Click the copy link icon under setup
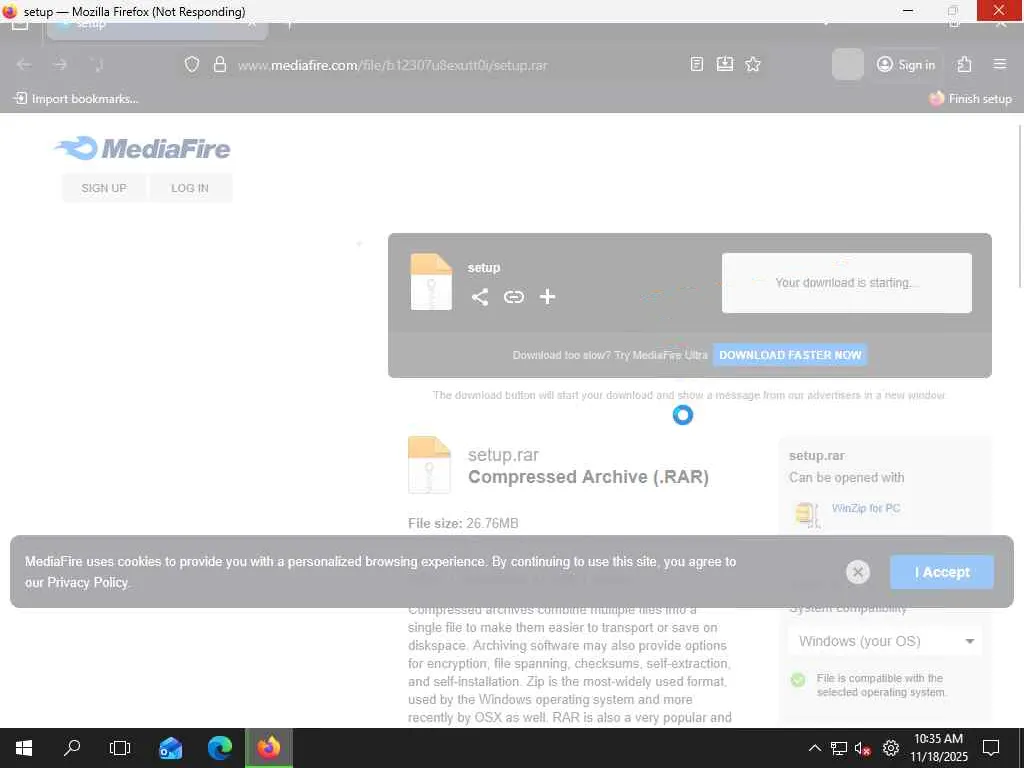The image size is (1024, 768). point(514,297)
